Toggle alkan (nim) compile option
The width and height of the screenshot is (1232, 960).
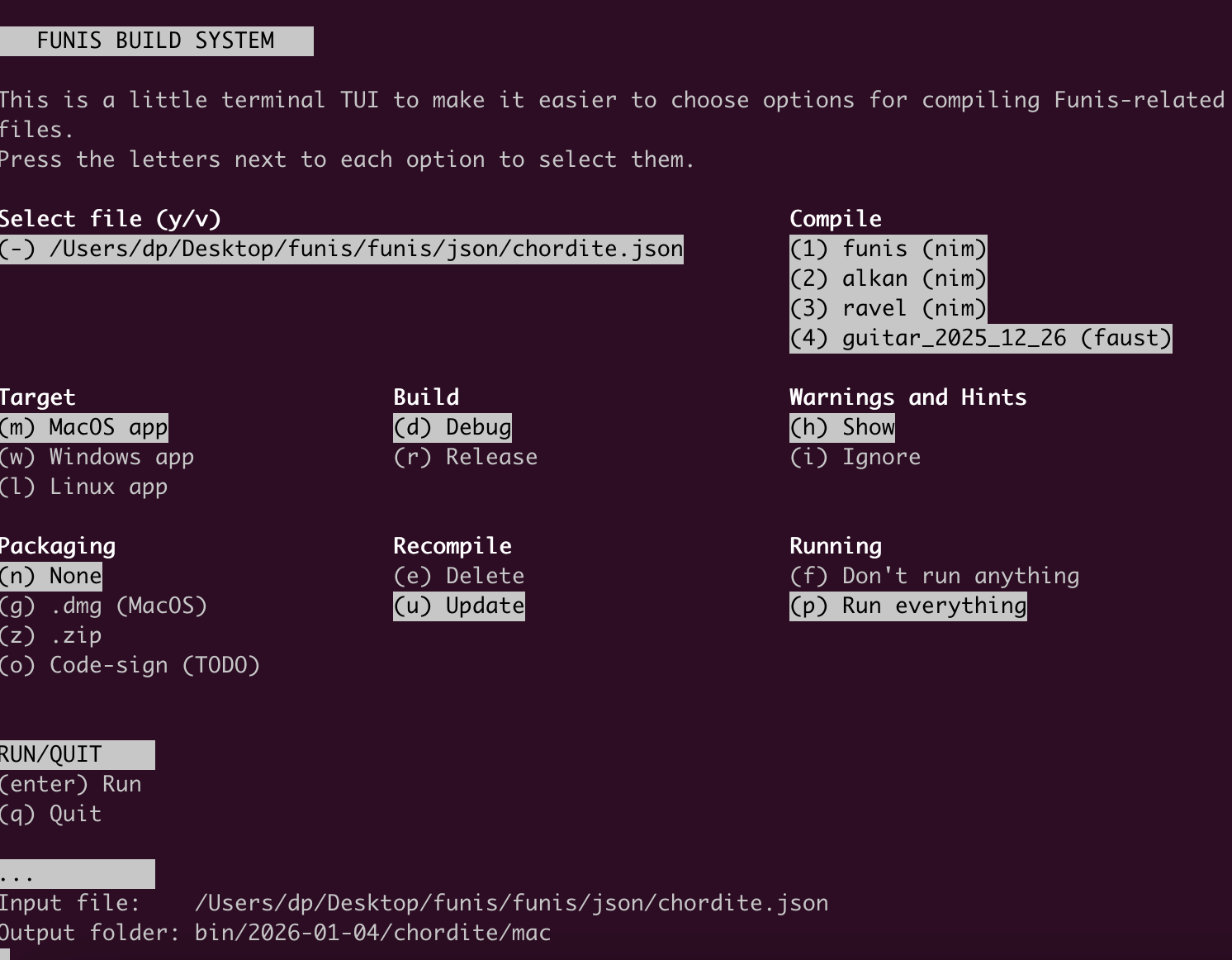[x=888, y=278]
